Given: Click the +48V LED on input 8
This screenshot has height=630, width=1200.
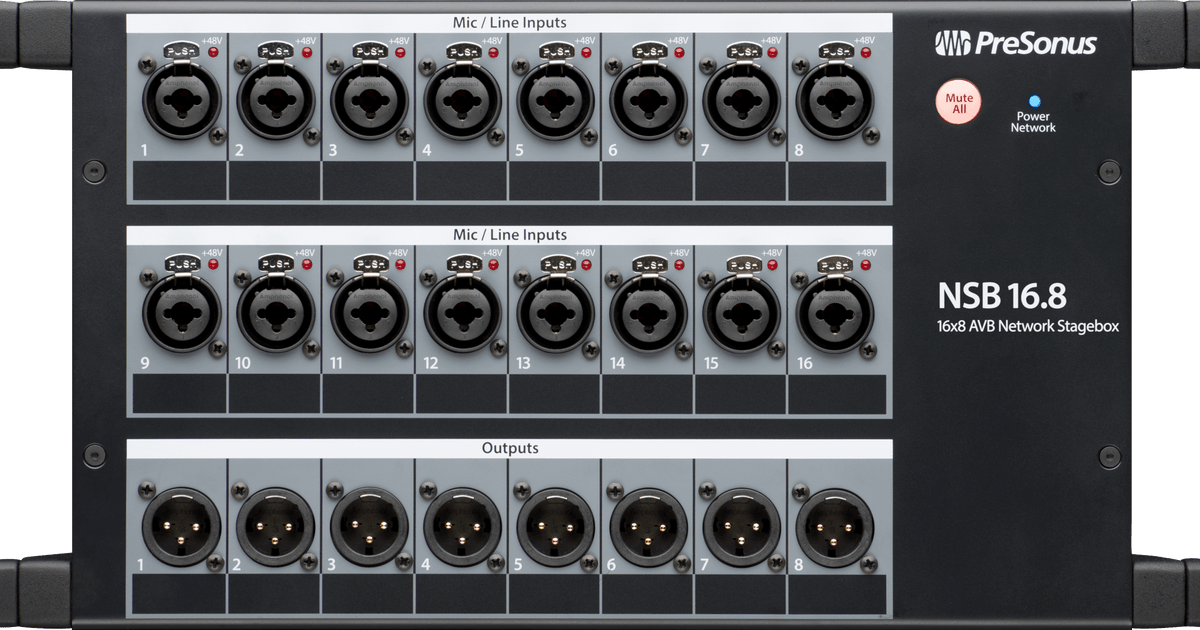Looking at the screenshot, I should click(865, 52).
